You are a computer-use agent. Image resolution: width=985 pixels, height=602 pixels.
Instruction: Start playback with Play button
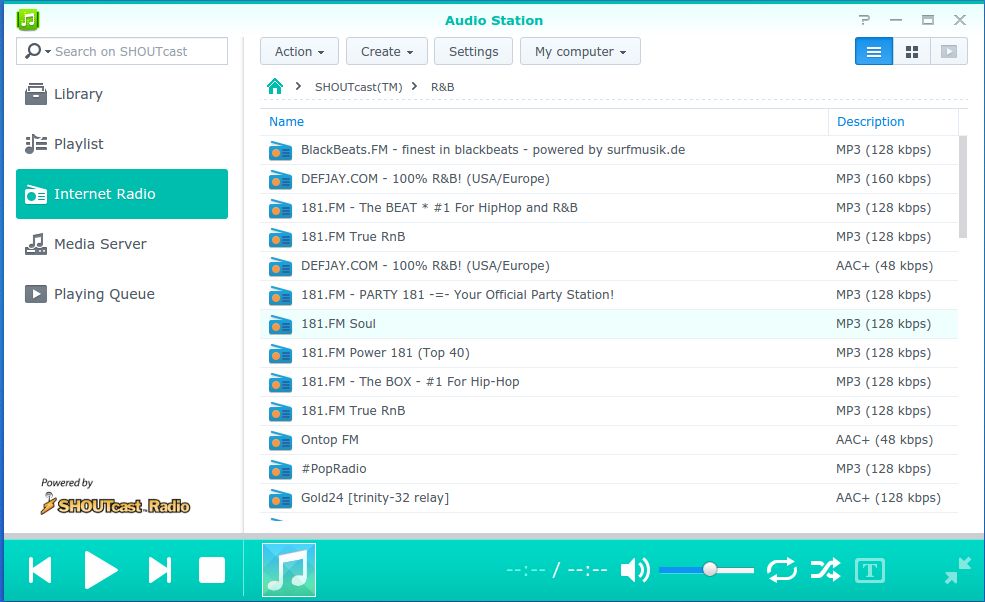101,571
